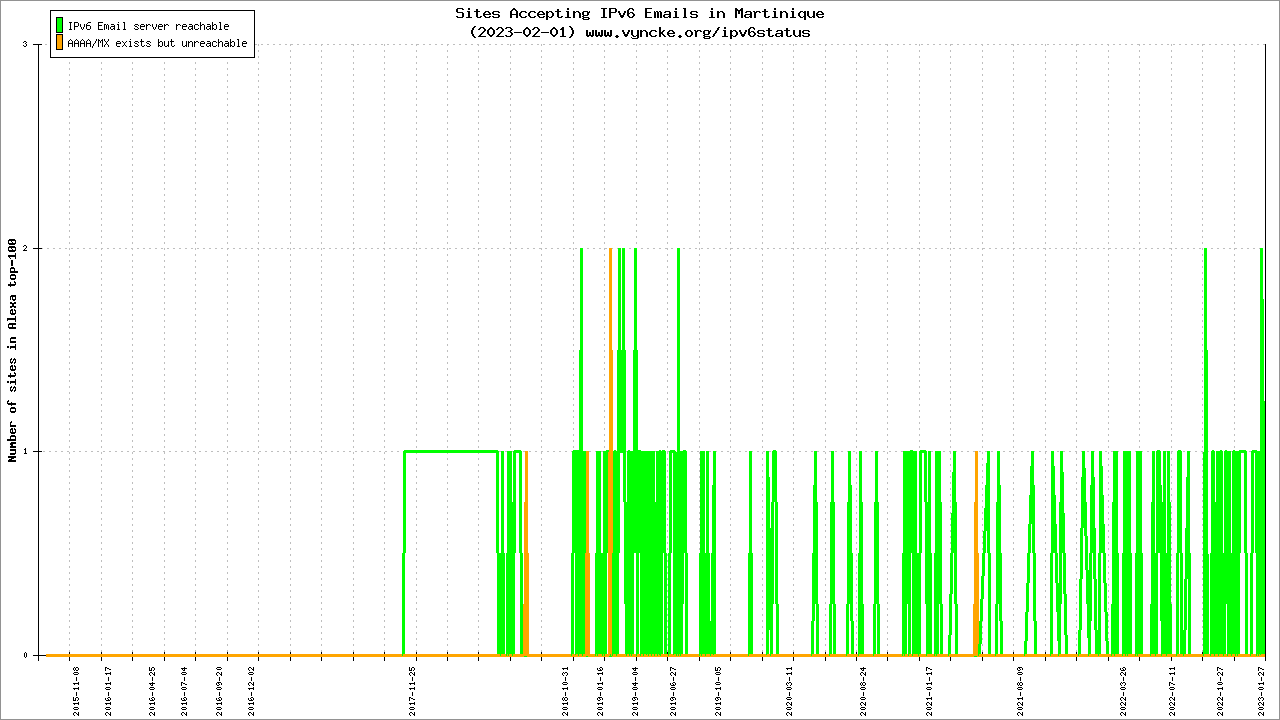This screenshot has width=1280, height=720.
Task: Click the 2018-10-31 x-axis date label
Action: (566, 691)
